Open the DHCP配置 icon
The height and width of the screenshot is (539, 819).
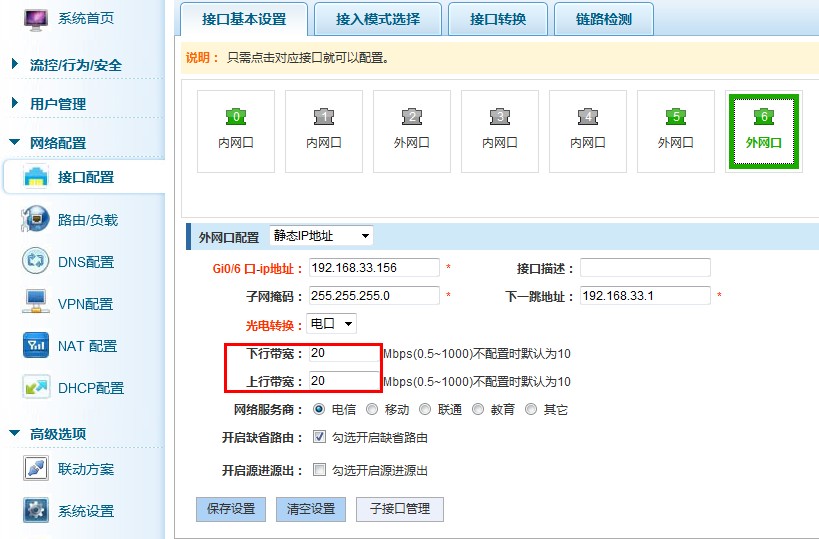36,388
